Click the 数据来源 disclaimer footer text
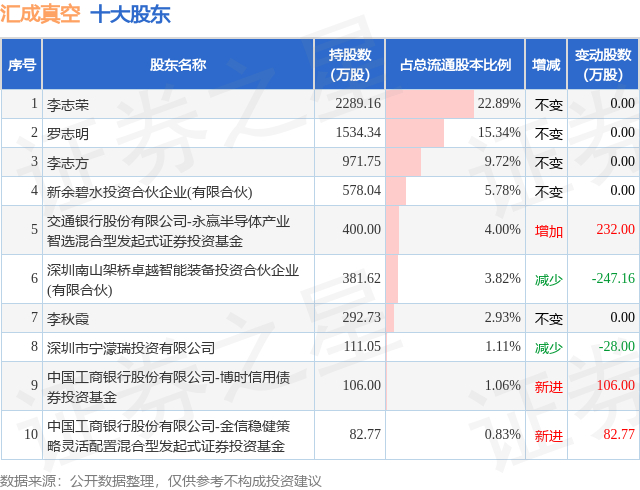 click(x=161, y=481)
